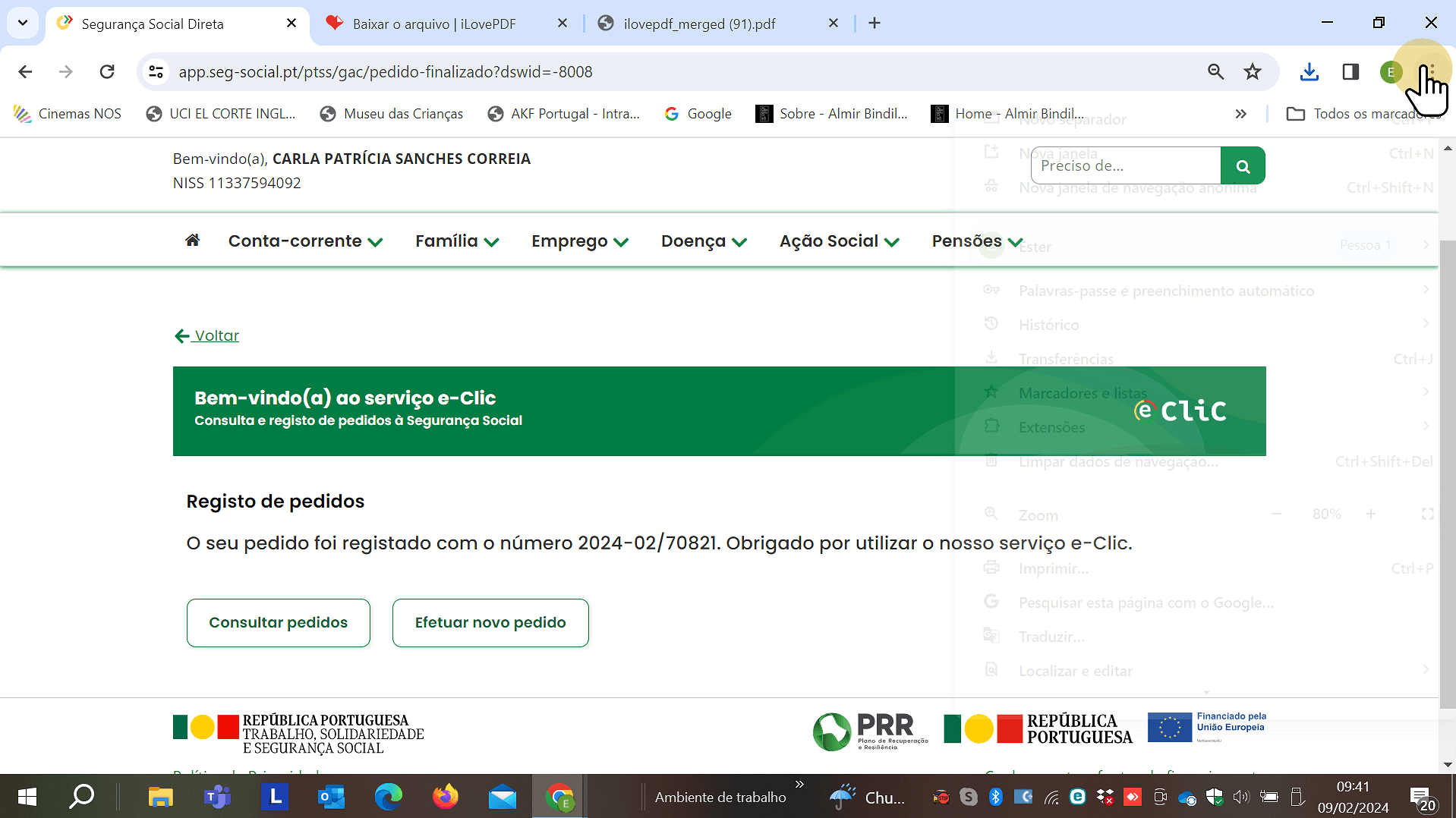Switch to ilovepdf_merged (91).pdf tab
Image resolution: width=1456 pixels, height=818 pixels.
point(699,24)
